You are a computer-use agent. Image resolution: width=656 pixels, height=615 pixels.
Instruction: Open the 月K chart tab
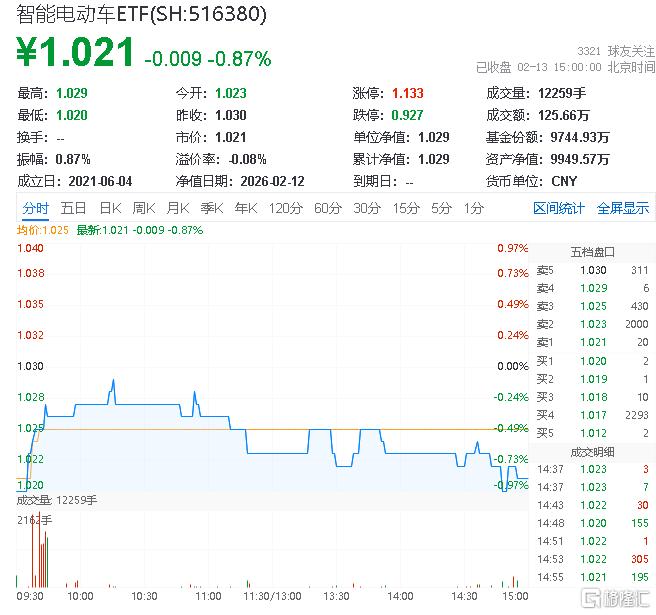click(178, 208)
